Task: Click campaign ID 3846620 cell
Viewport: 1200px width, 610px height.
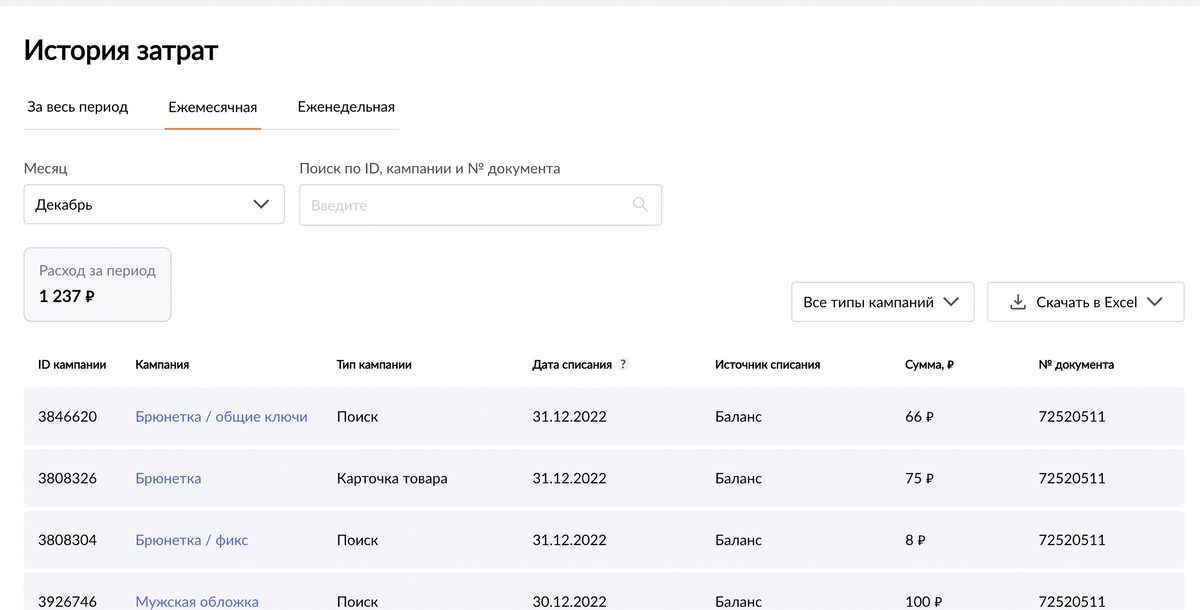Action: coord(67,417)
